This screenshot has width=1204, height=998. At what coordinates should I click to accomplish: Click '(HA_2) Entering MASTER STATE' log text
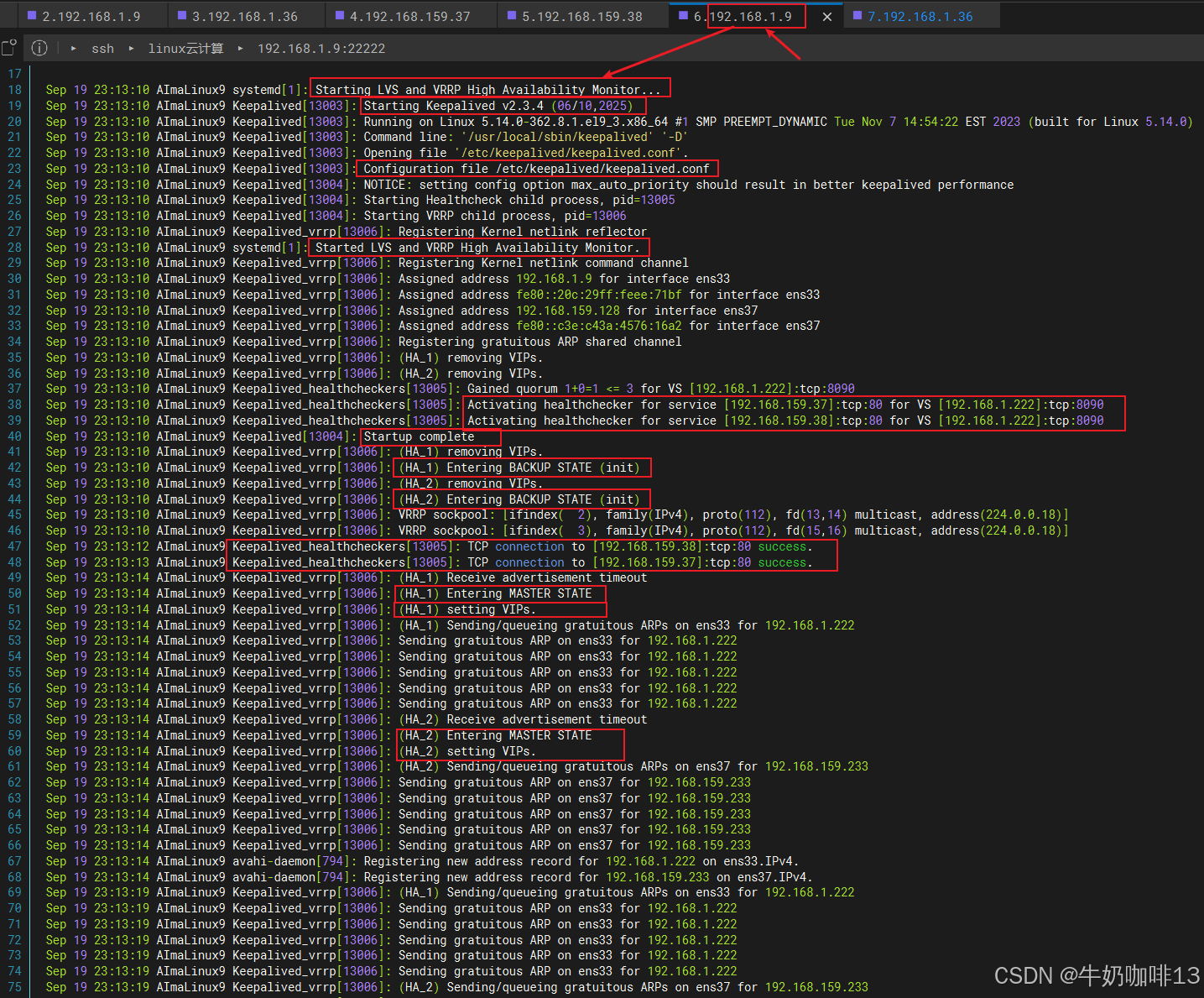[x=495, y=735]
